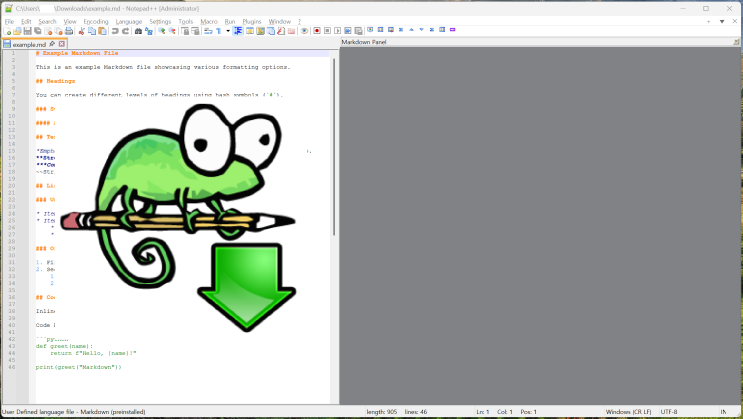The width and height of the screenshot is (743, 419).
Task: Click 'Ln: 1' in the status bar
Action: click(482, 412)
